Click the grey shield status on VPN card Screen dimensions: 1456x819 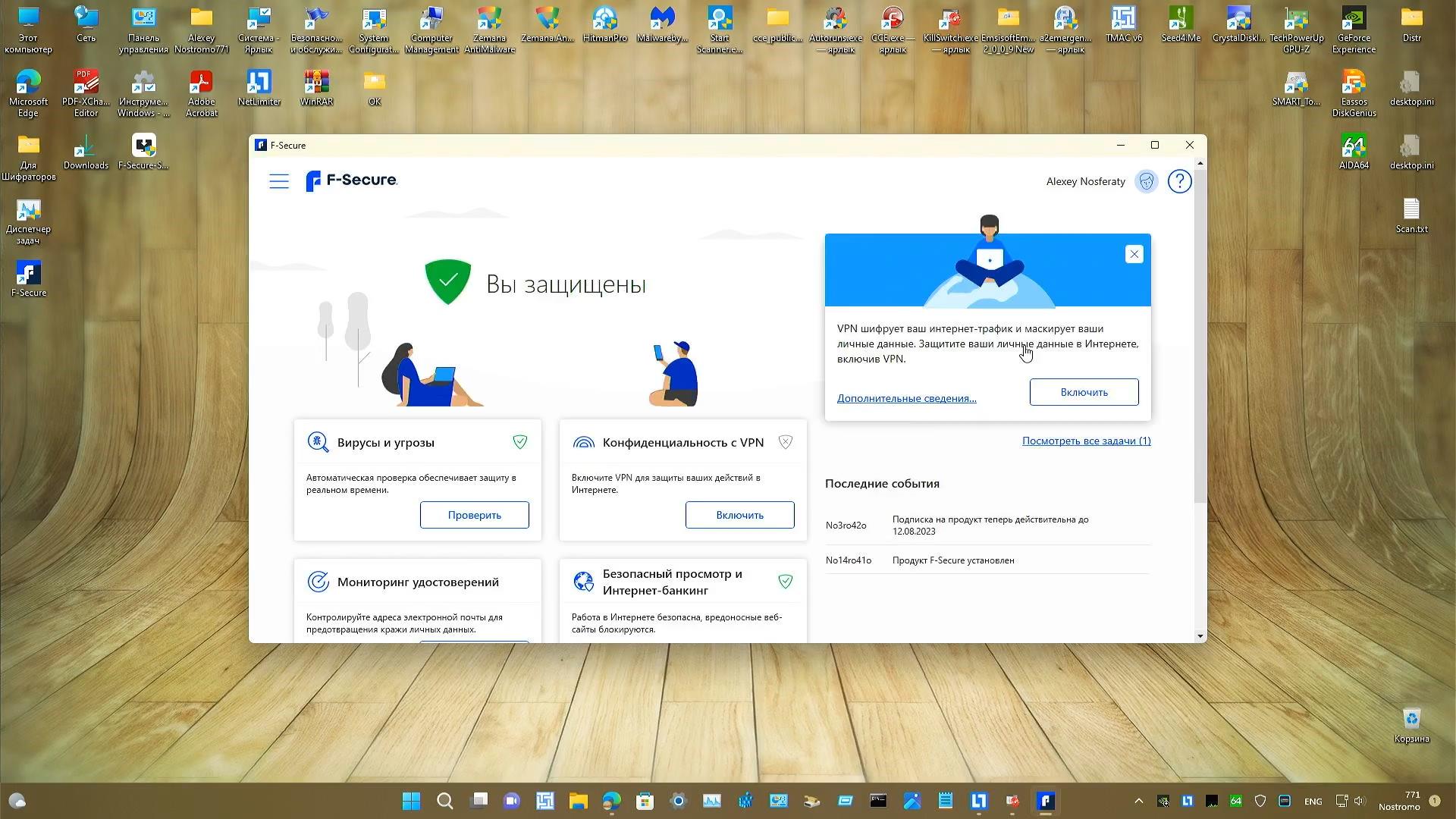click(786, 441)
